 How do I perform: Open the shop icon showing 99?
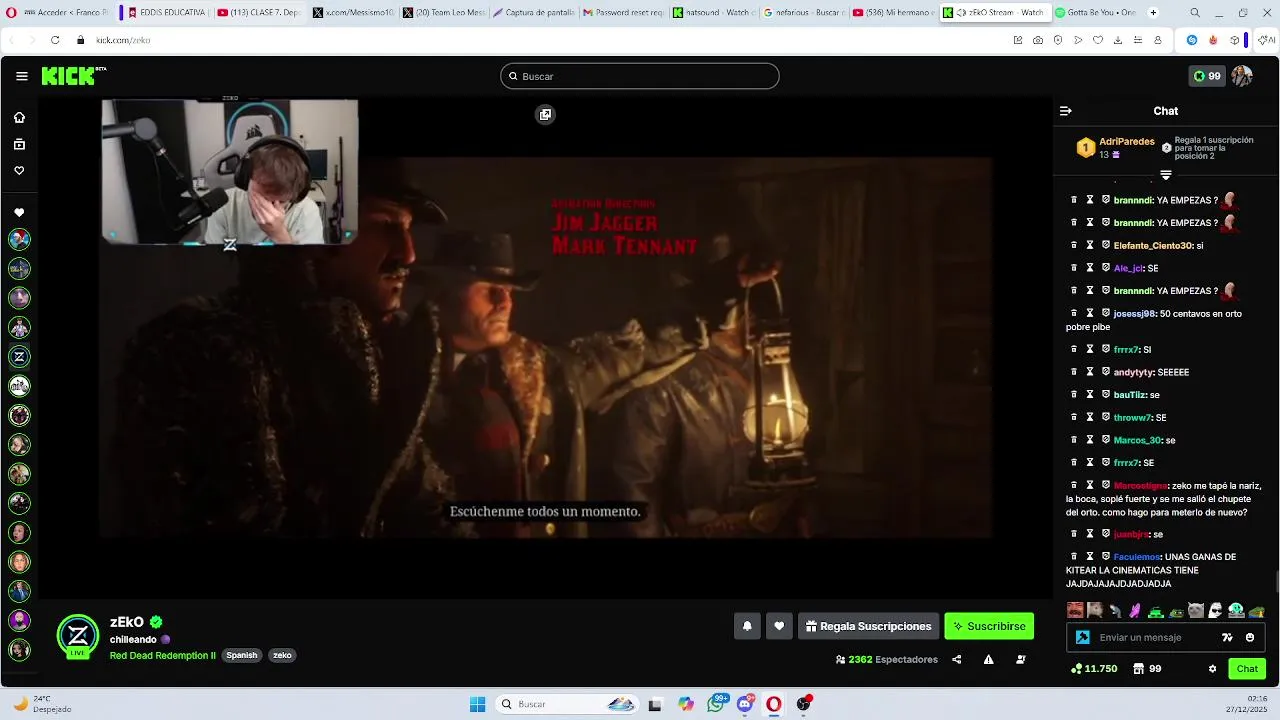[1146, 669]
